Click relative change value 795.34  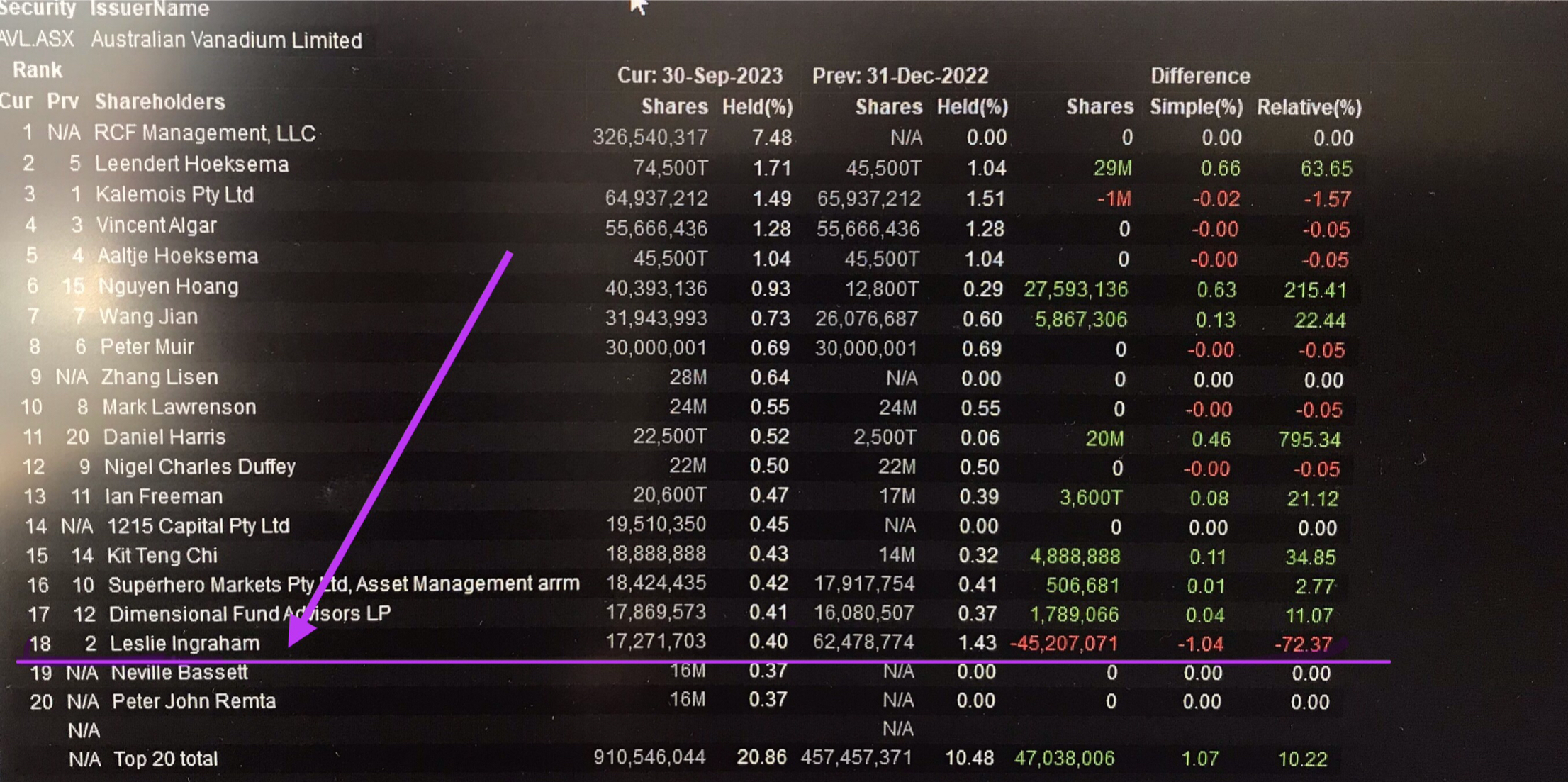tap(1309, 440)
